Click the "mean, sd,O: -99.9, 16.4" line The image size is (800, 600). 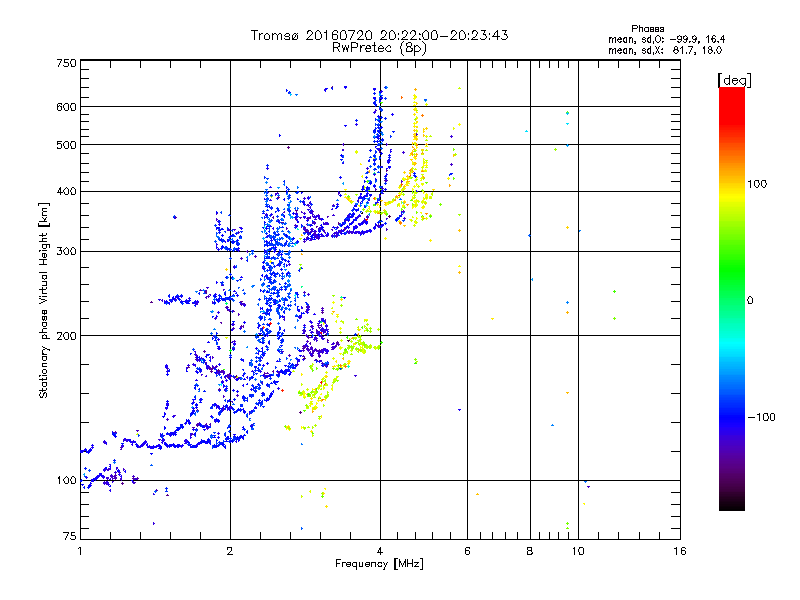click(666, 39)
